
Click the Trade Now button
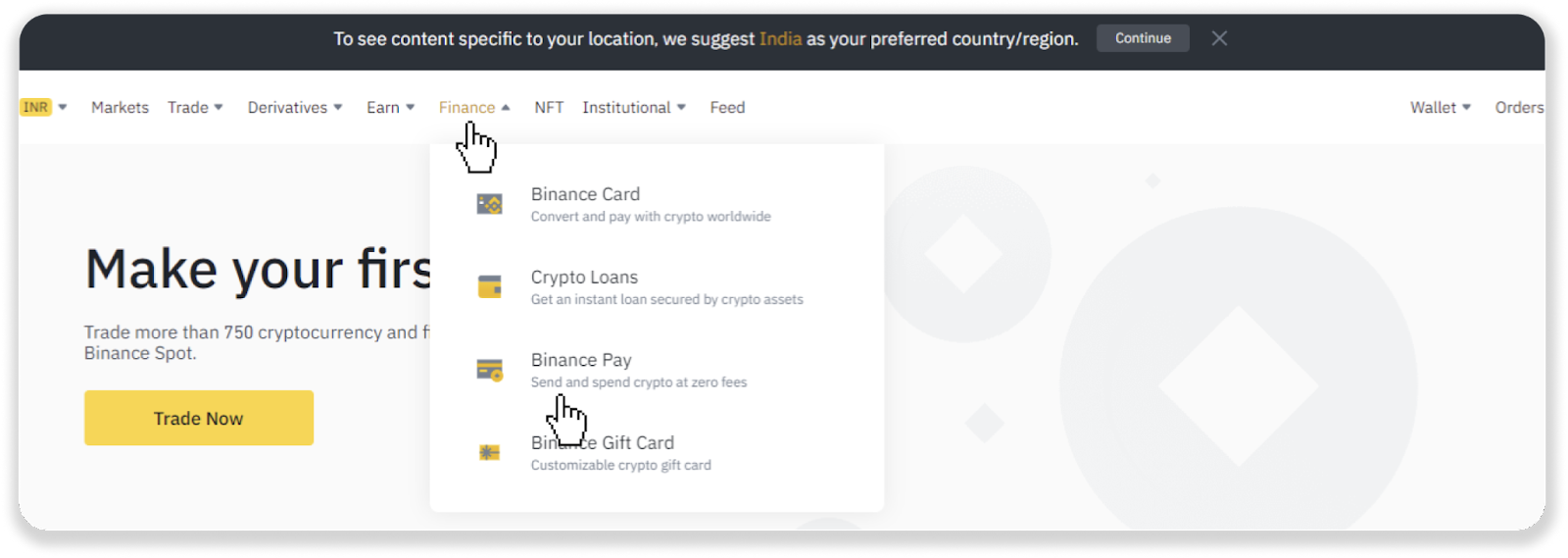pos(199,418)
